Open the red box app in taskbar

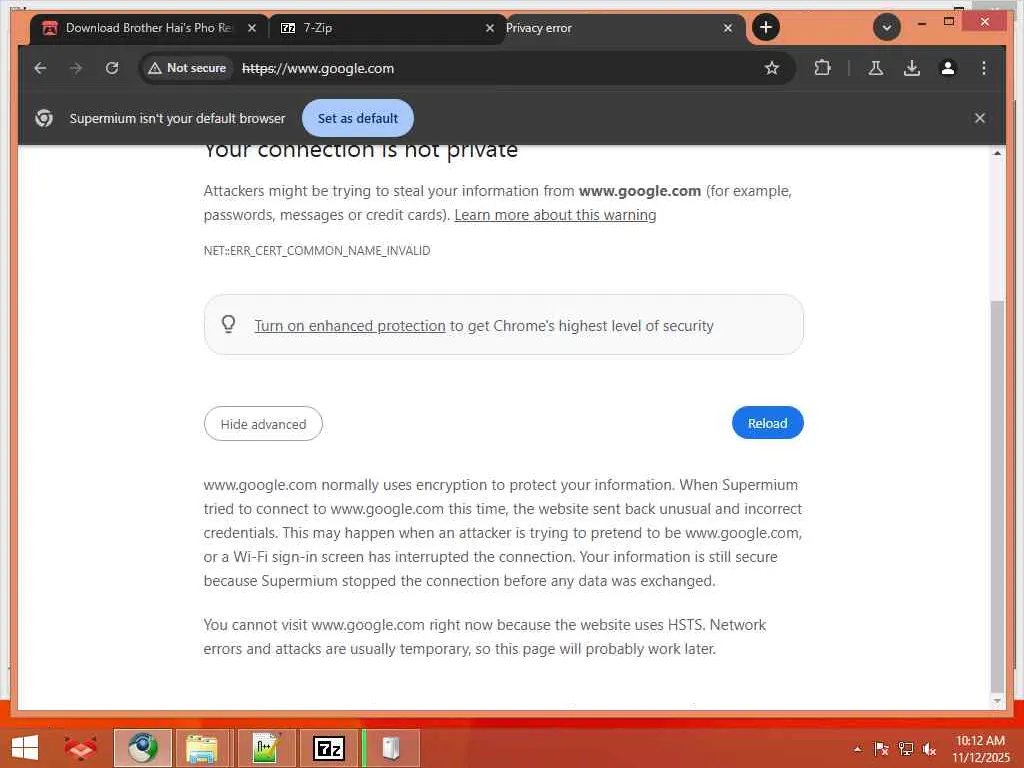(x=80, y=748)
